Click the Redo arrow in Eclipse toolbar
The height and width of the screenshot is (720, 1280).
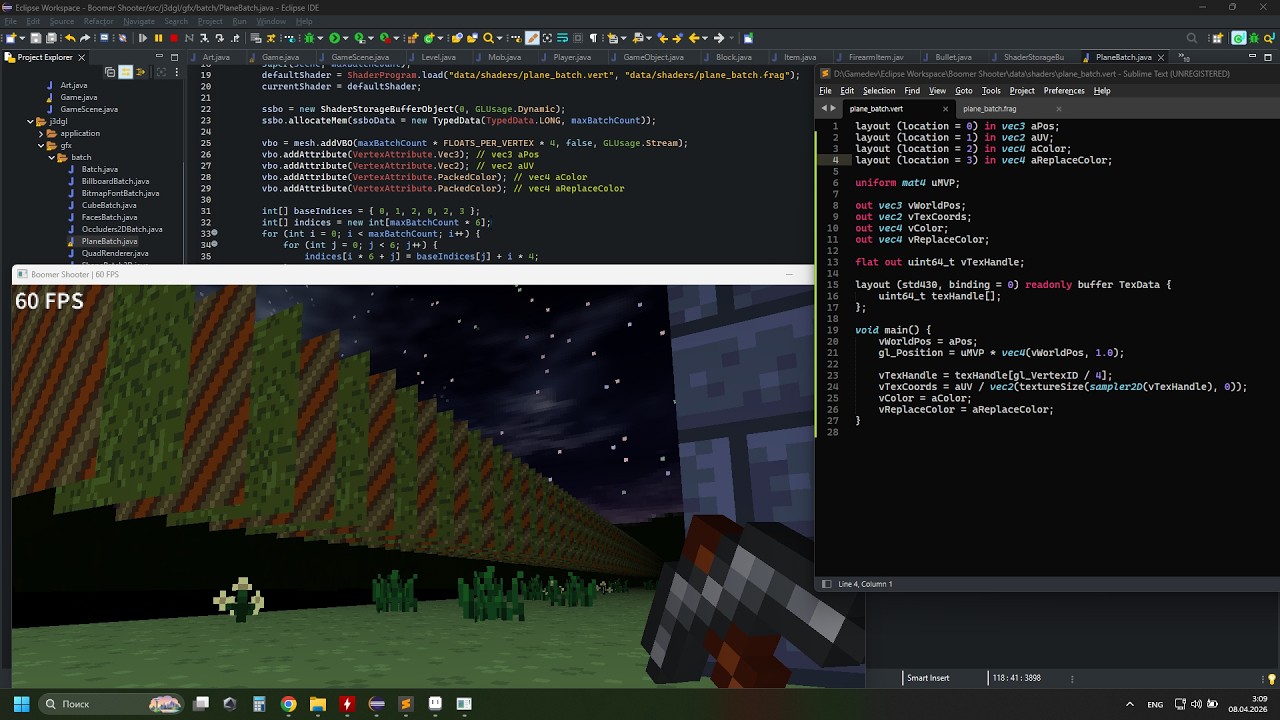tap(85, 38)
